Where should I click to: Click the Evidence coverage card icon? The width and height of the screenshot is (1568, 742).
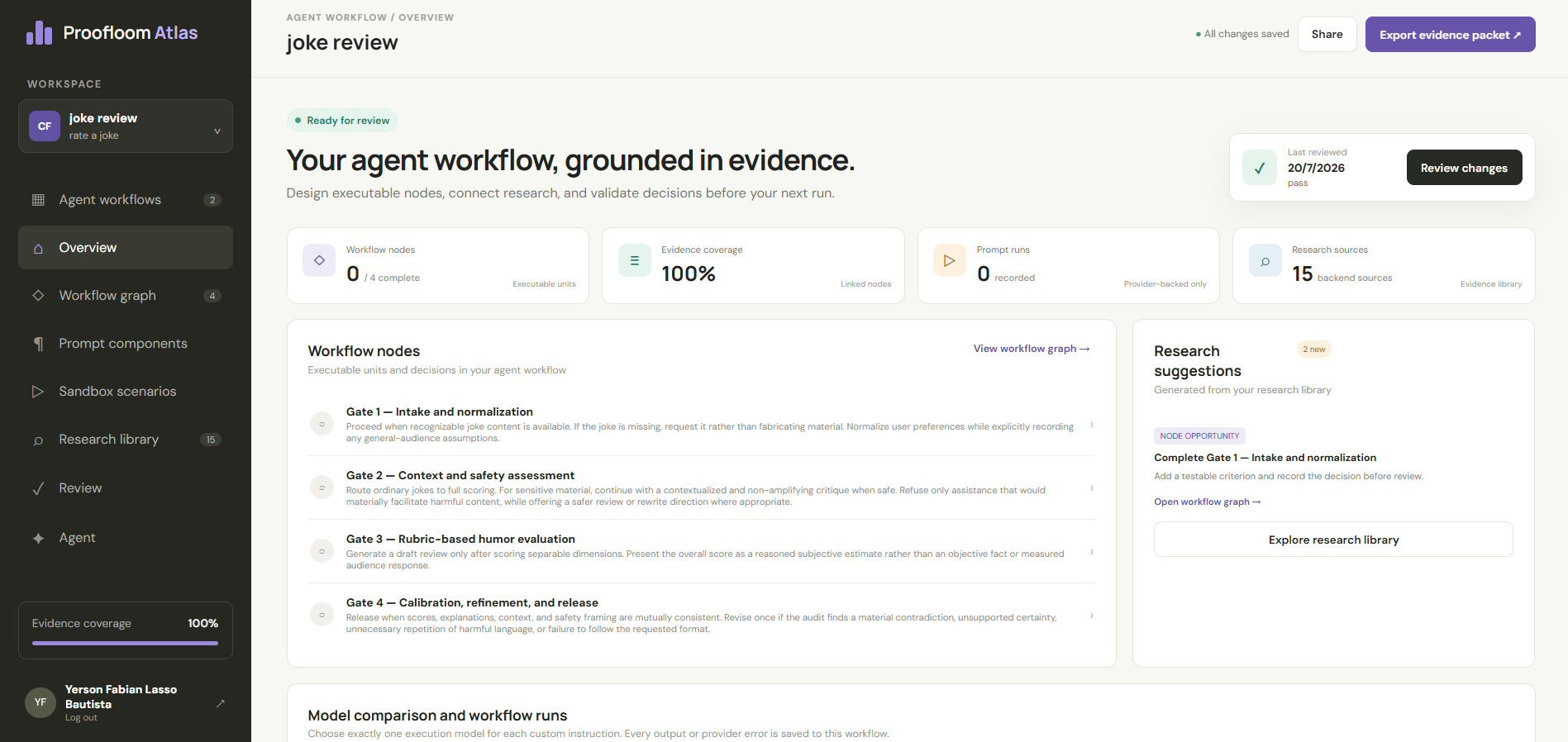coord(635,260)
